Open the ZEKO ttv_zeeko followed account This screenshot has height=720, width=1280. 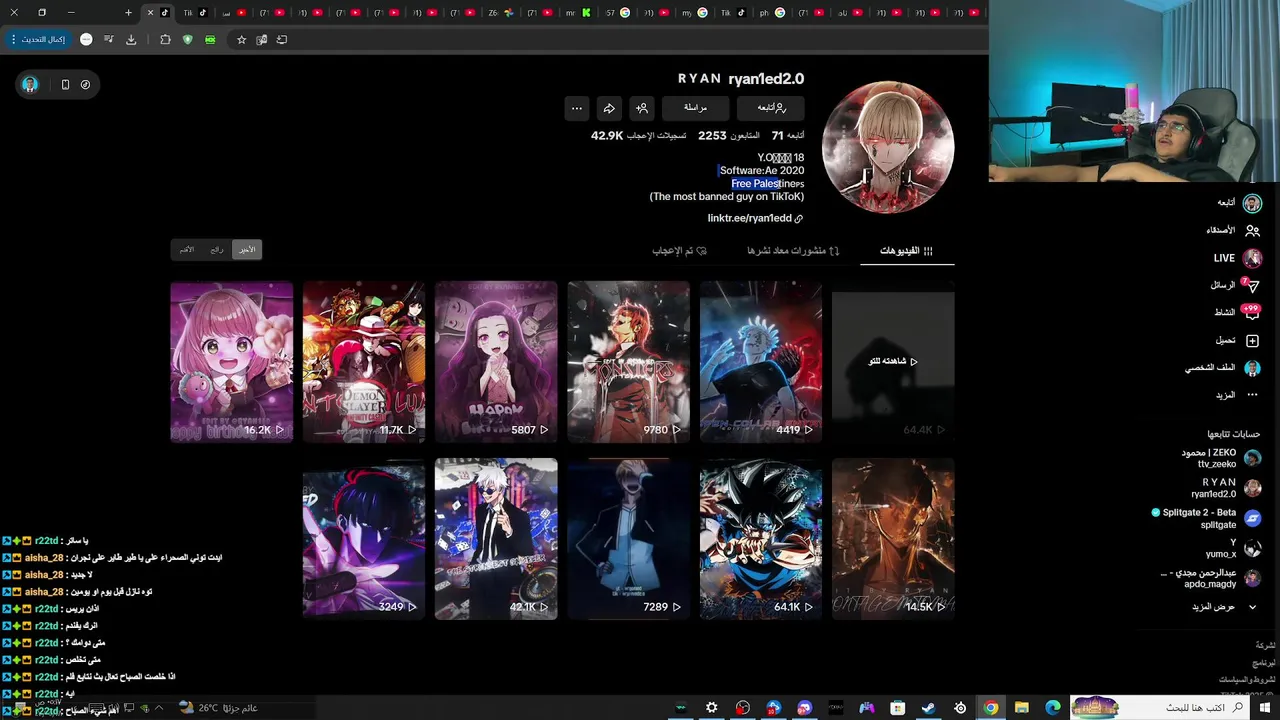[x=1220, y=458]
